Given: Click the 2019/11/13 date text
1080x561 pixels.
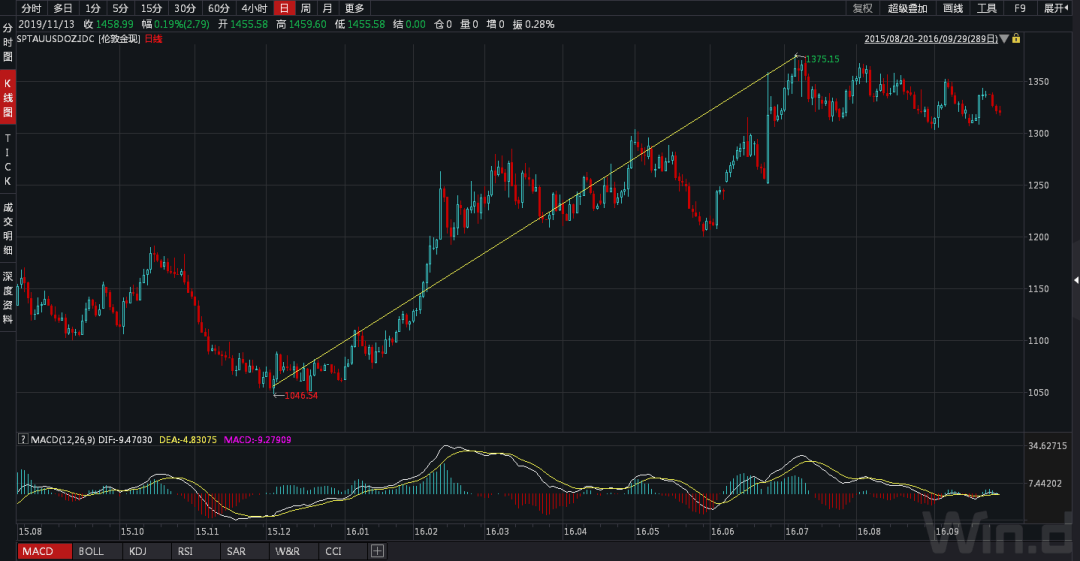Looking at the screenshot, I should 45,24.
